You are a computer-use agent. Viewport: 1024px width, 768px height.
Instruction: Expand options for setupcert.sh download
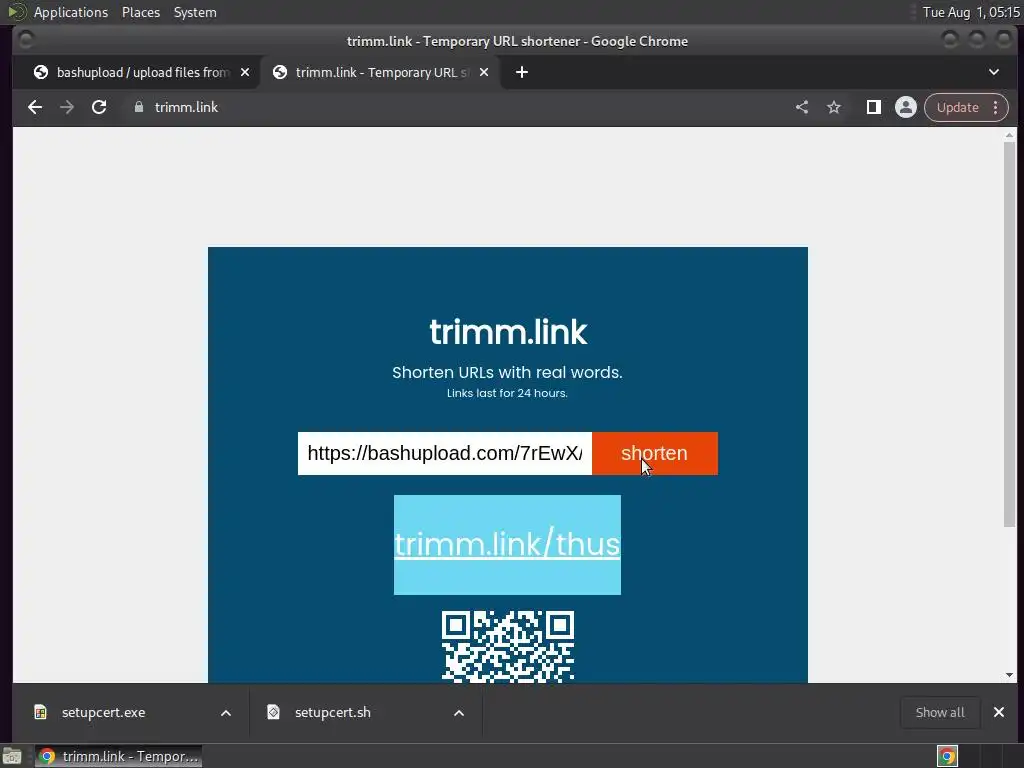459,713
